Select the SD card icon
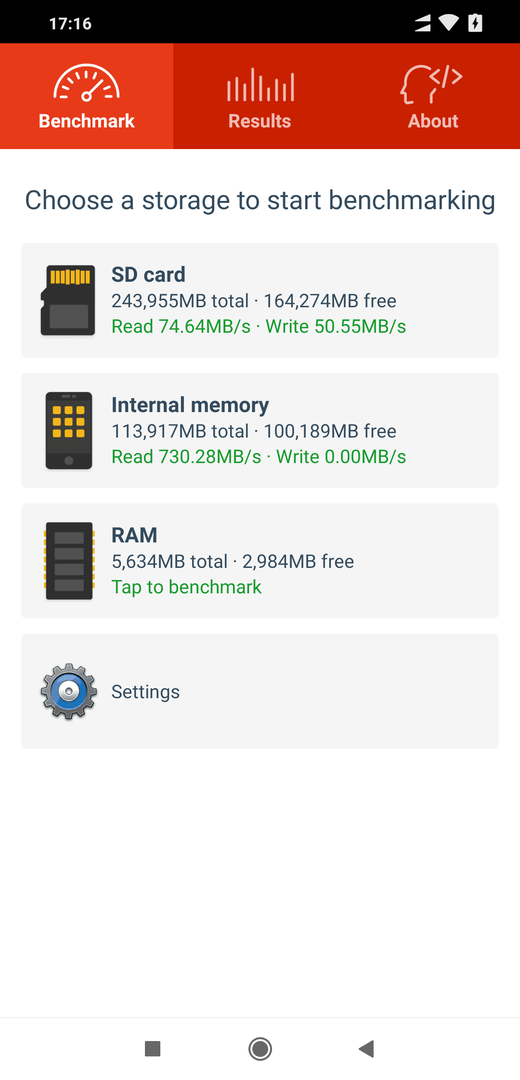 [x=67, y=300]
